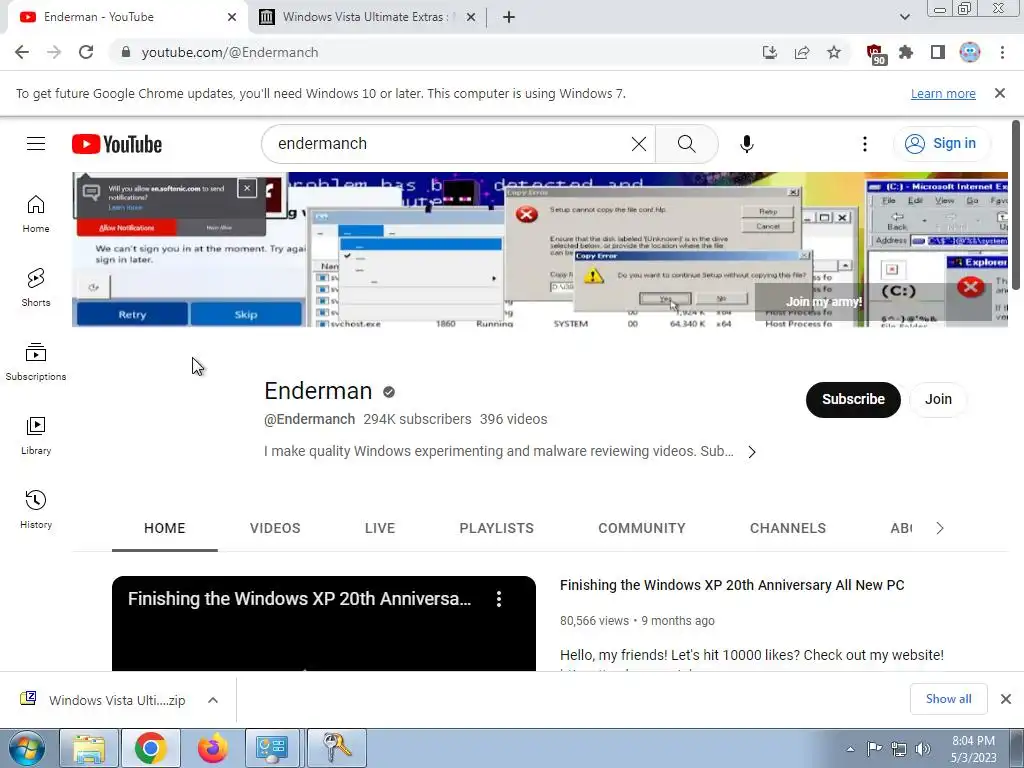Switch to the VIDEOS tab
1024x768 pixels.
coord(275,528)
